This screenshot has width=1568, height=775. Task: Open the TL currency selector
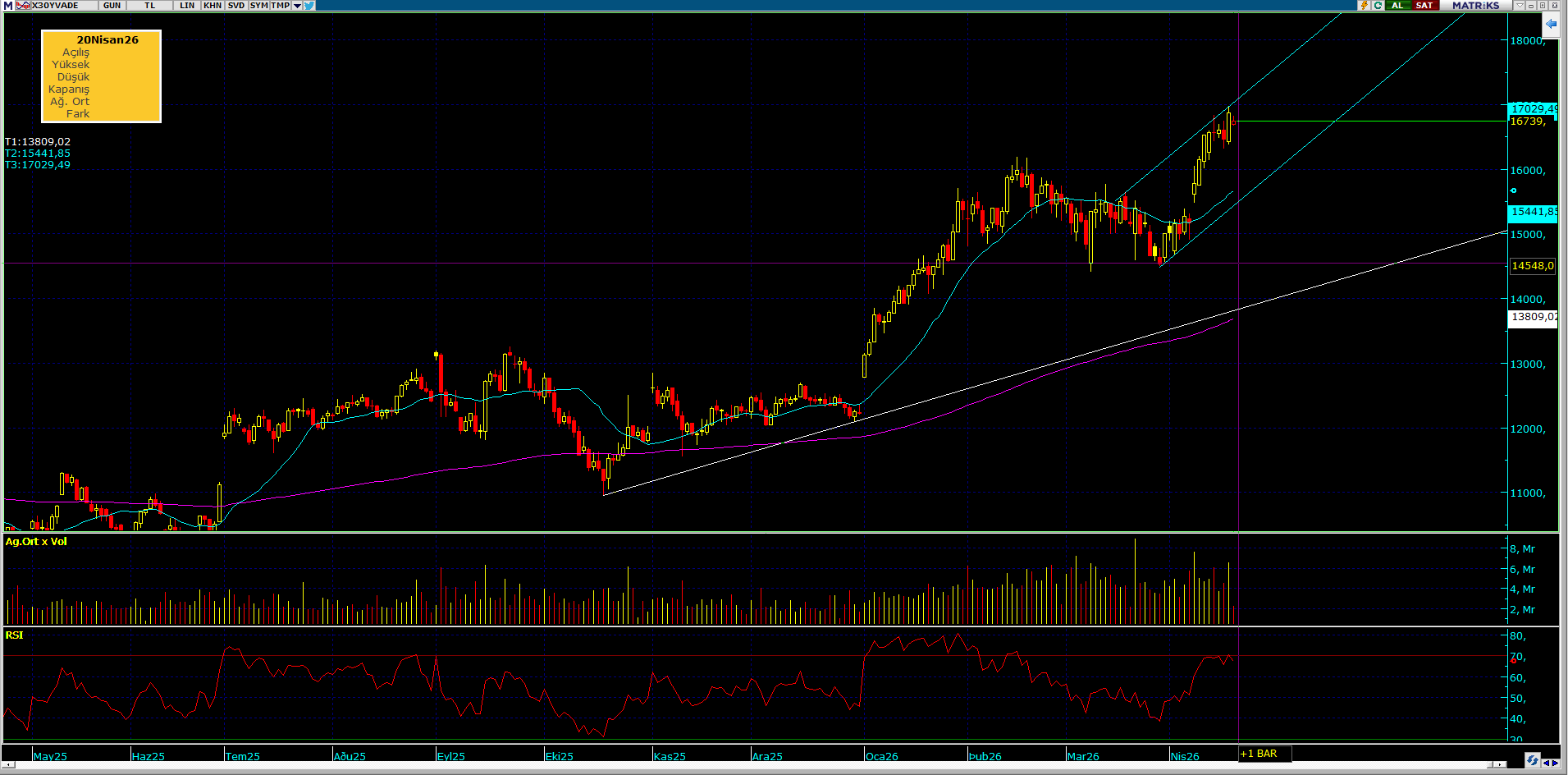tap(150, 6)
